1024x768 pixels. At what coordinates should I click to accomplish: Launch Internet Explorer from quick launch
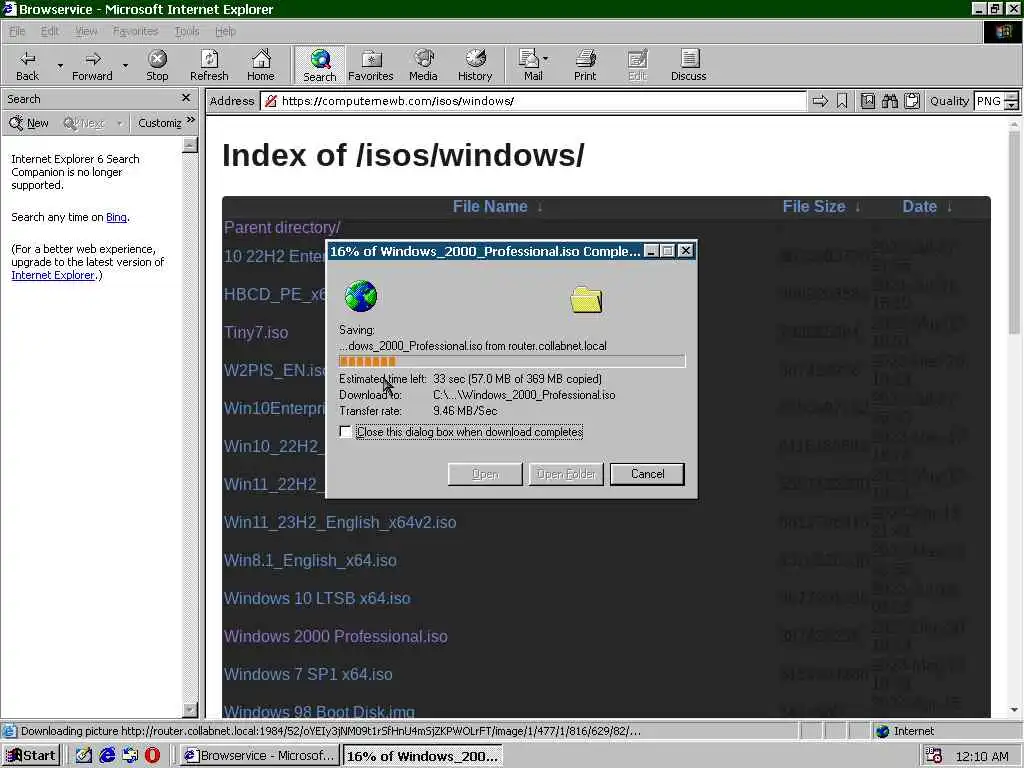107,756
